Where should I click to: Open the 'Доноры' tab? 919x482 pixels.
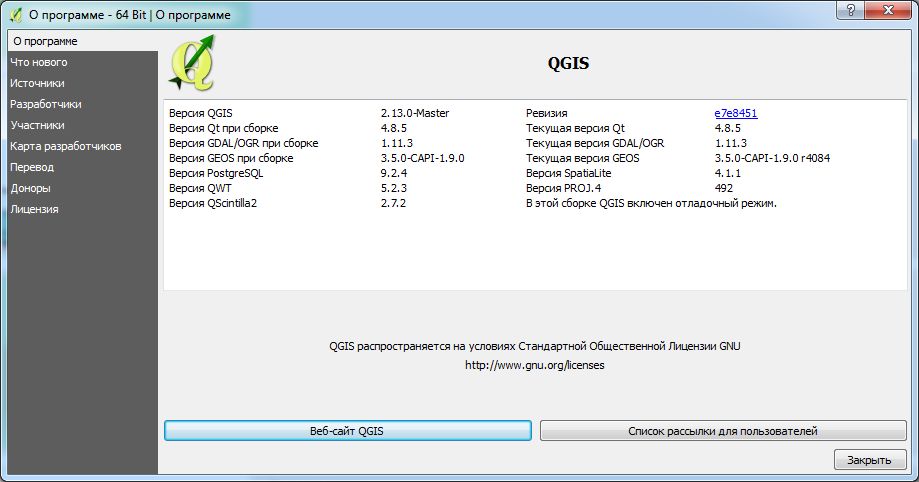coord(83,188)
